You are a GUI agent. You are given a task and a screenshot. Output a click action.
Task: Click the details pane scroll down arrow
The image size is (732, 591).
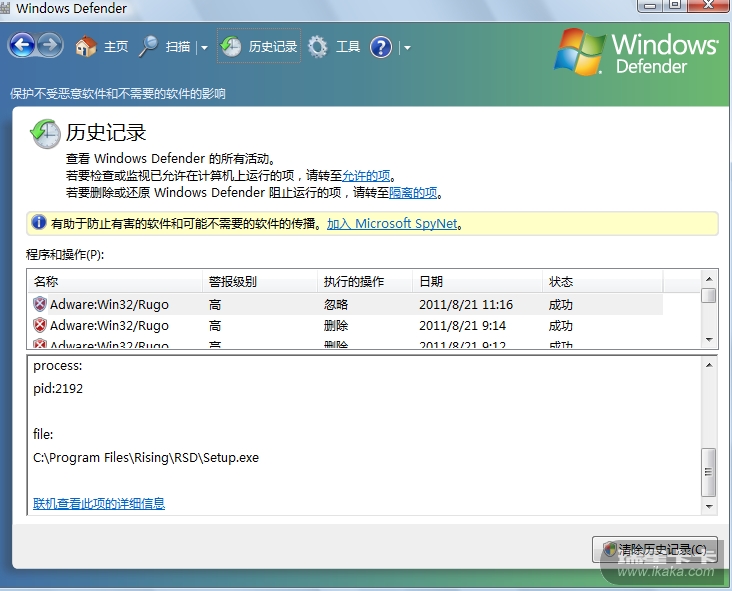[709, 507]
